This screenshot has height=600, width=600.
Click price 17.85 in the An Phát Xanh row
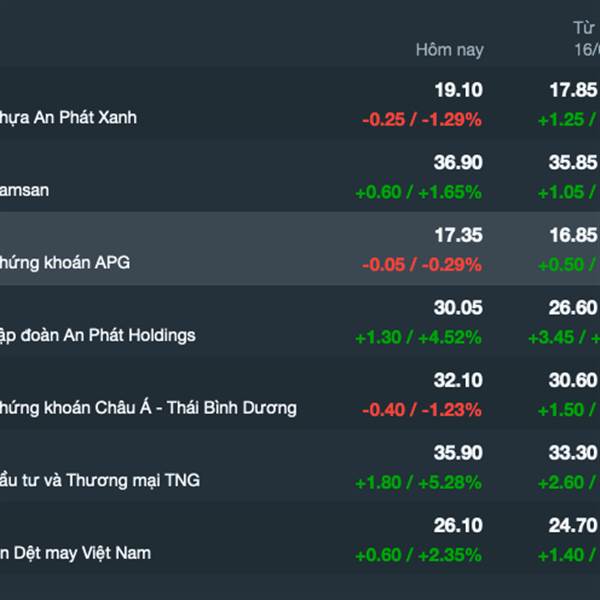573,90
